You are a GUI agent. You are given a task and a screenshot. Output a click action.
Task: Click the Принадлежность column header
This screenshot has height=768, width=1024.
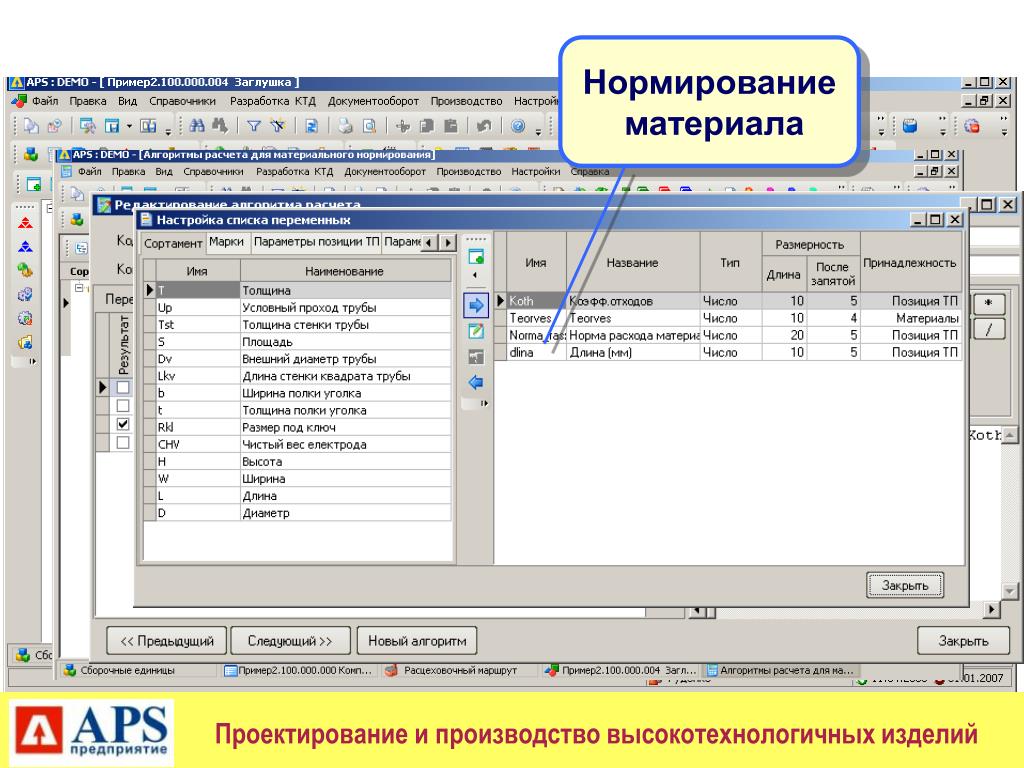pyautogui.click(x=910, y=263)
